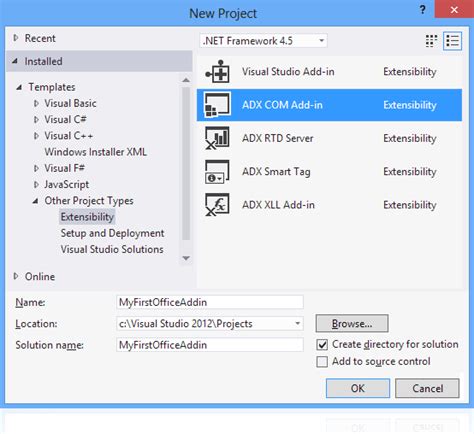Select the ADX RTD Server template name
The width and height of the screenshot is (474, 434).
pyautogui.click(x=278, y=138)
